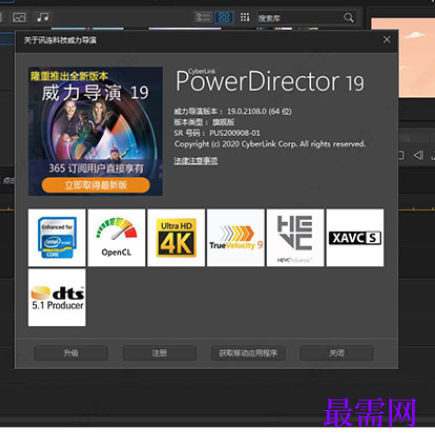Click the dts 5.1 Producer logo tile
Viewport: 435px width, 444px height.
pyautogui.click(x=57, y=297)
